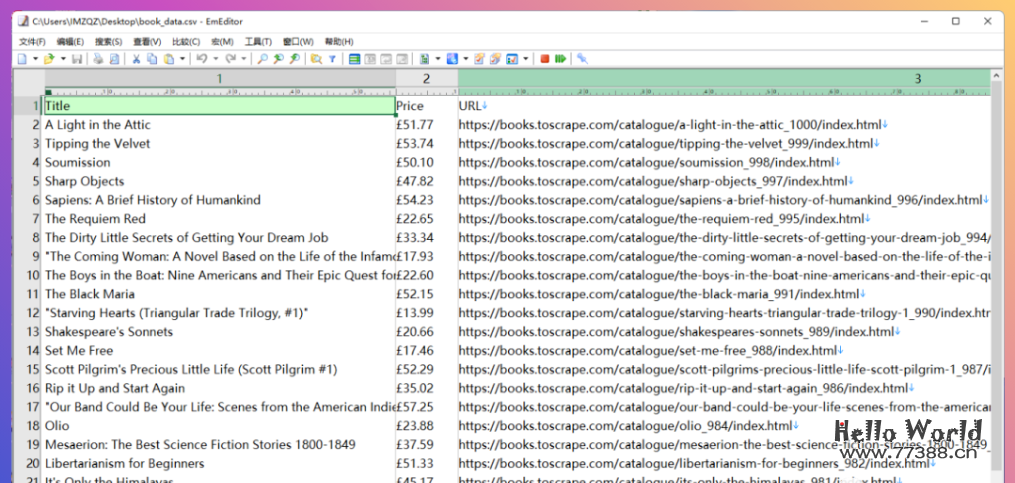This screenshot has height=483, width=1015.
Task: Expand the dropdown arrow beside Open folder
Action: 62,59
